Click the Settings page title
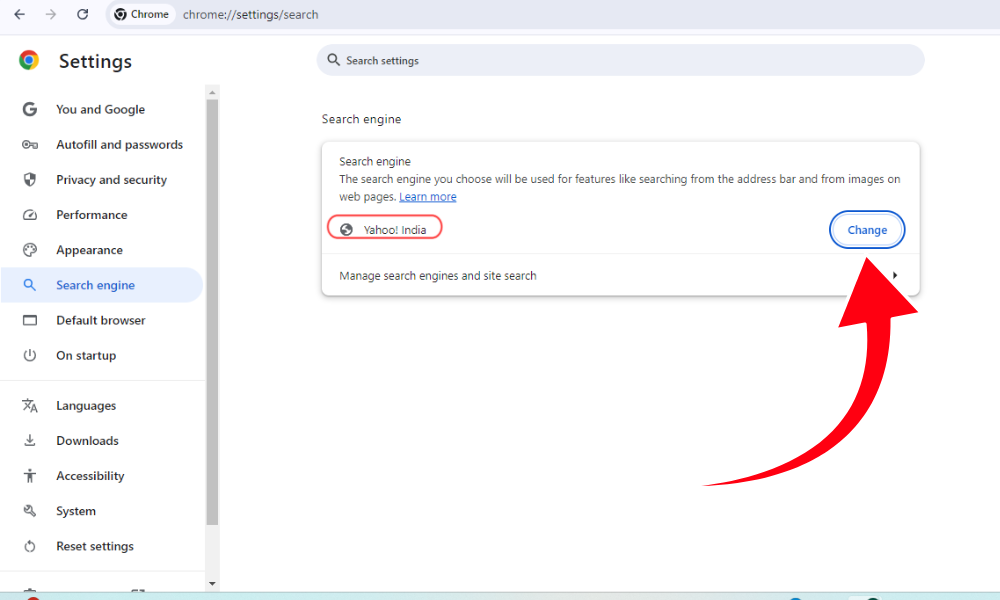This screenshot has height=600, width=1000. pos(96,61)
